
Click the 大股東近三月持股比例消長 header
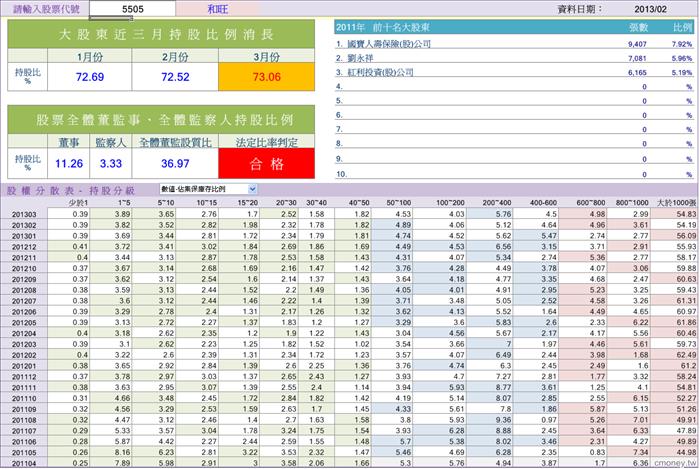(x=161, y=34)
